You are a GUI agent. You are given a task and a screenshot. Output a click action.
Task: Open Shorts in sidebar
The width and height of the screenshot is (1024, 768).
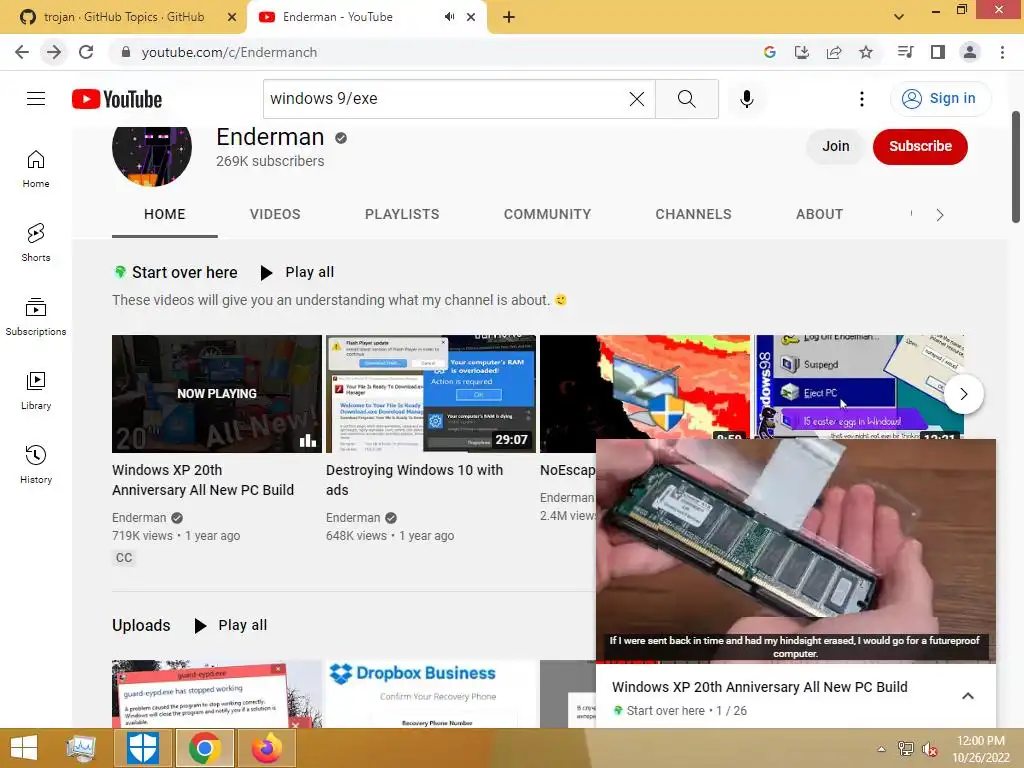(36, 242)
